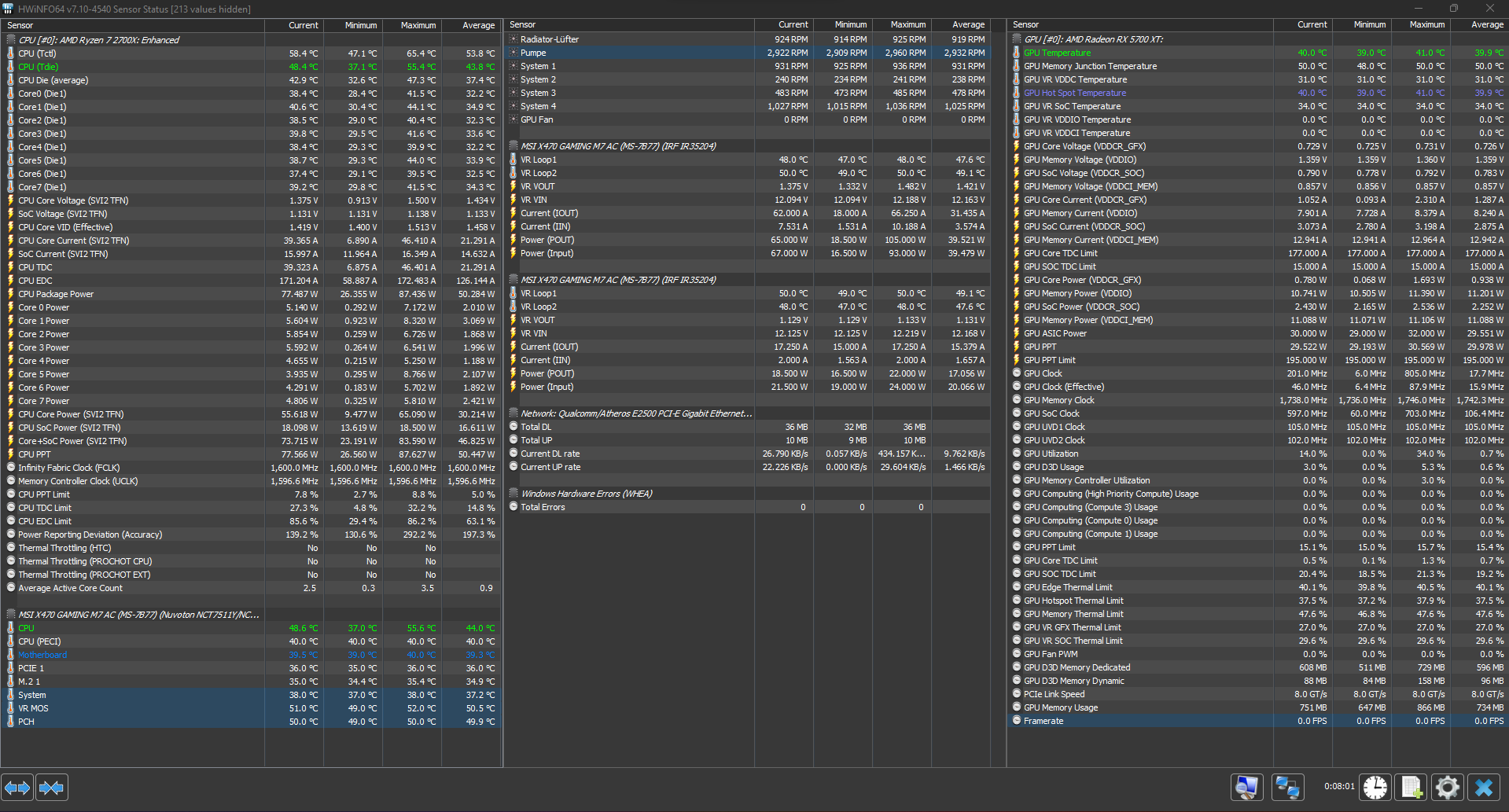Image resolution: width=1509 pixels, height=812 pixels.
Task: Click the expand layout arrows button
Action: (x=17, y=787)
